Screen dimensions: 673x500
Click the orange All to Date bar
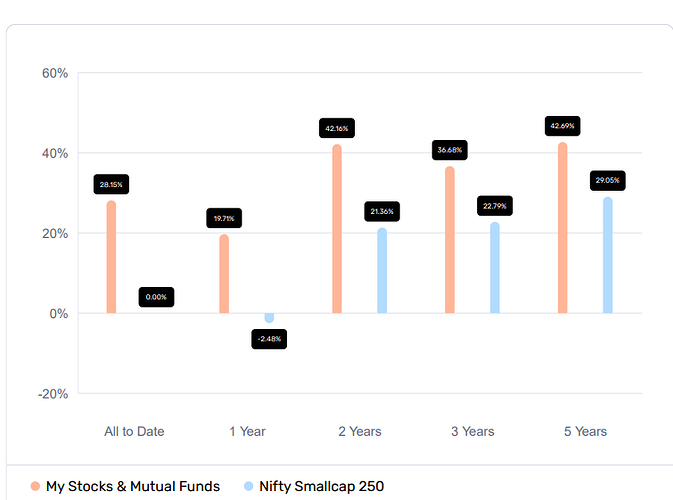point(111,258)
